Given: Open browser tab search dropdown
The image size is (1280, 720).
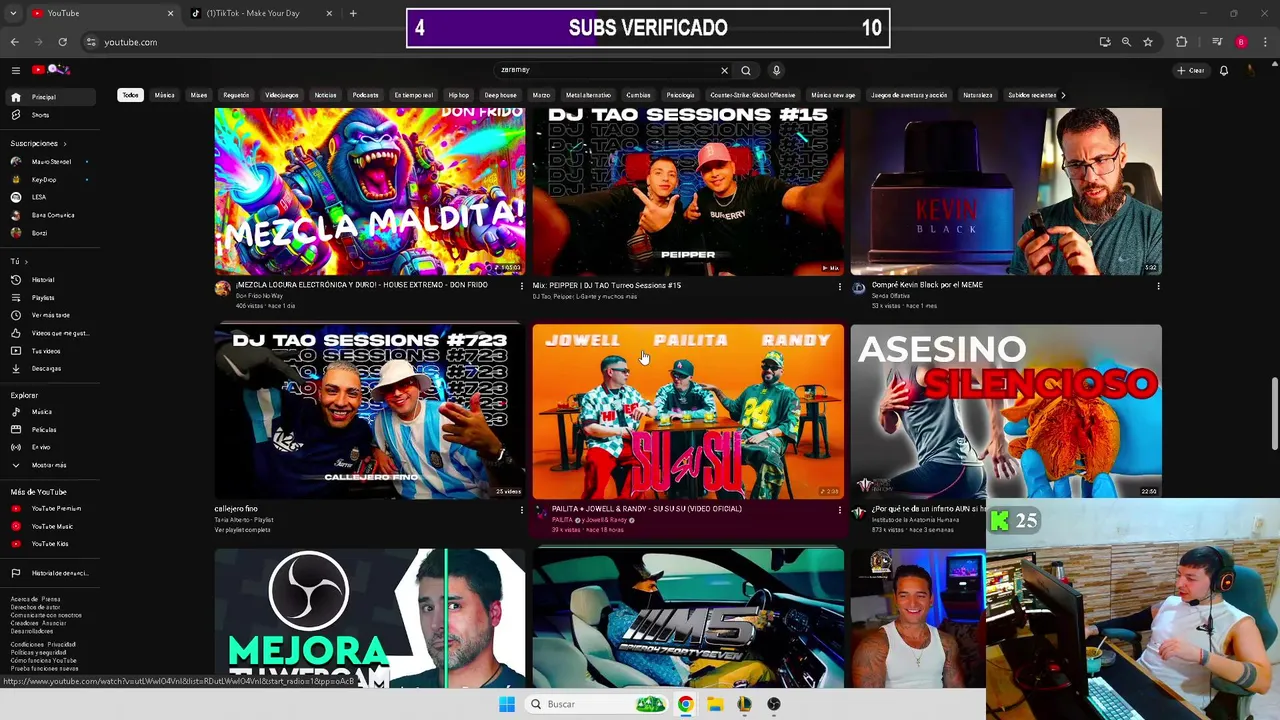Looking at the screenshot, I should pyautogui.click(x=13, y=13).
